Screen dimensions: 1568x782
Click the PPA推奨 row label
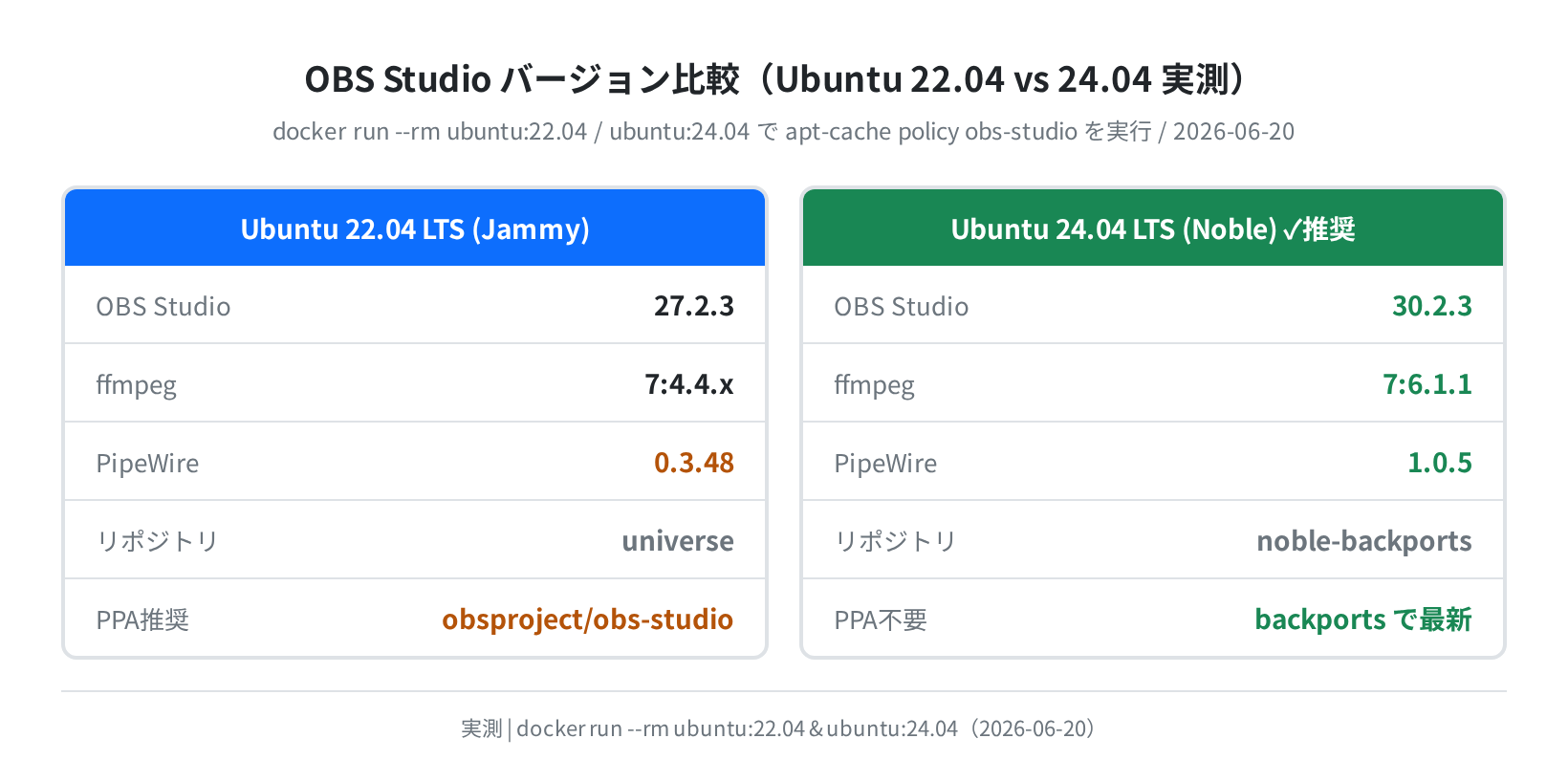[142, 619]
